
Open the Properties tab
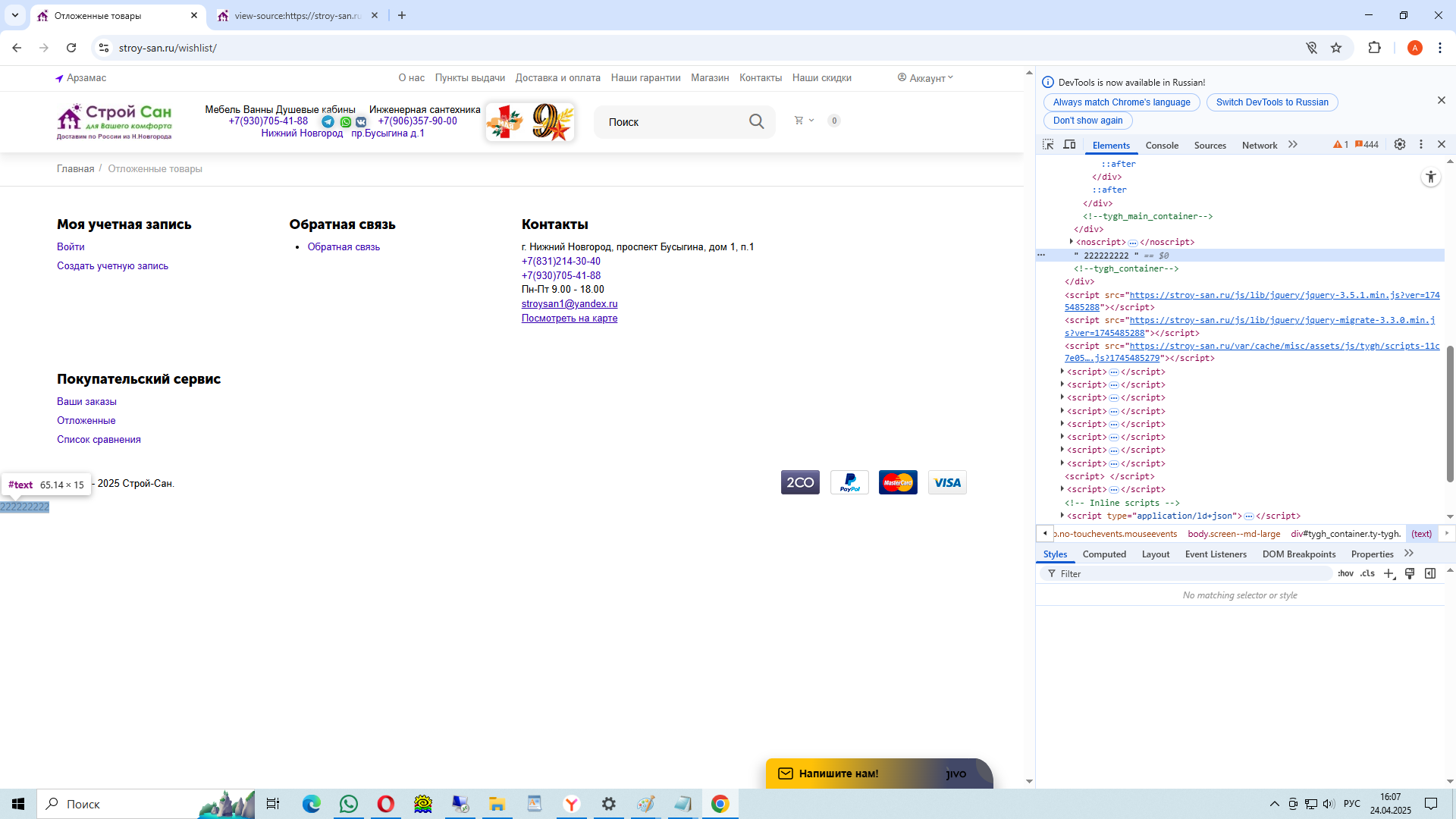point(1372,554)
